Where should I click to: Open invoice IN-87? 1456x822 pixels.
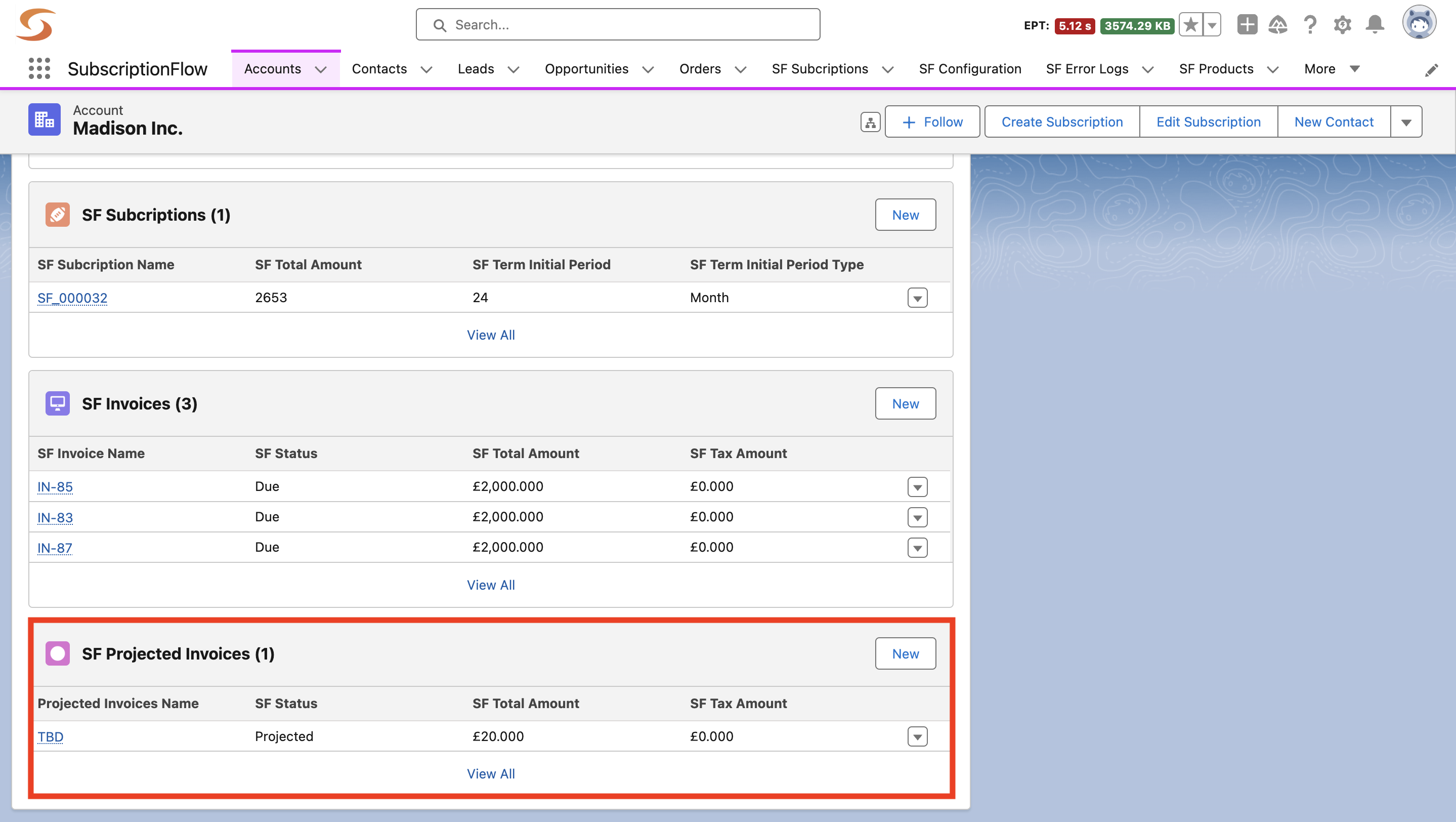coord(55,548)
